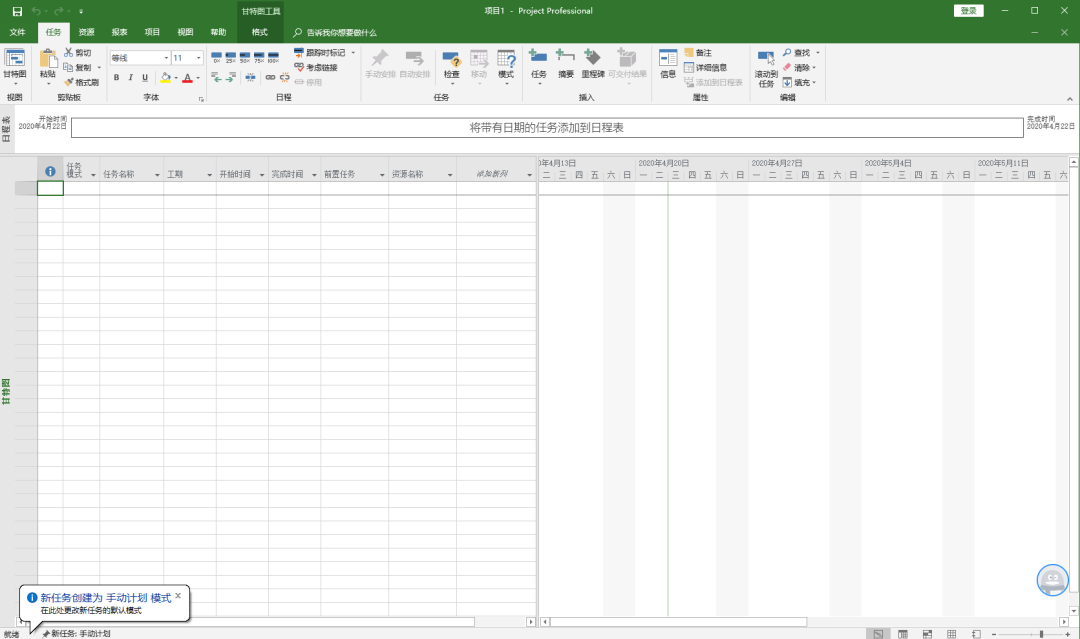Close the manual schedule mode tooltip
Screen dimensions: 1080x639
(x=178, y=596)
